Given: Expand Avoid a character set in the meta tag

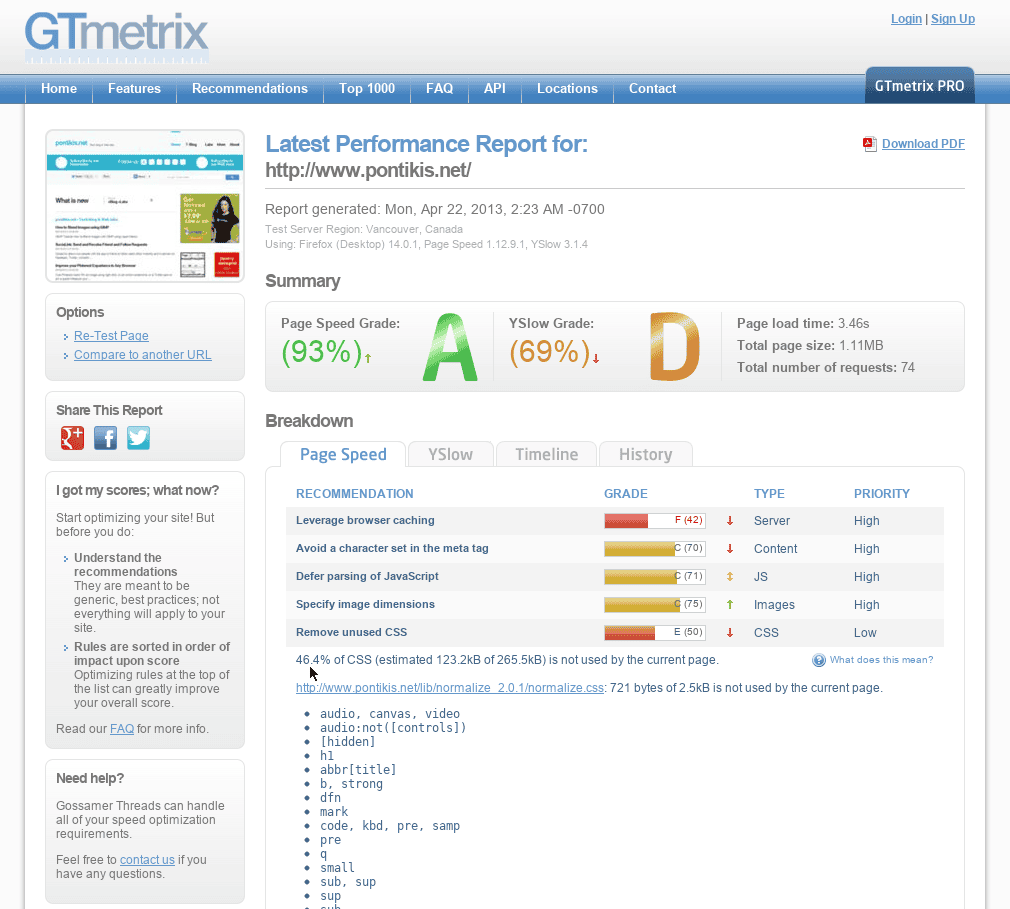Looking at the screenshot, I should click(392, 548).
